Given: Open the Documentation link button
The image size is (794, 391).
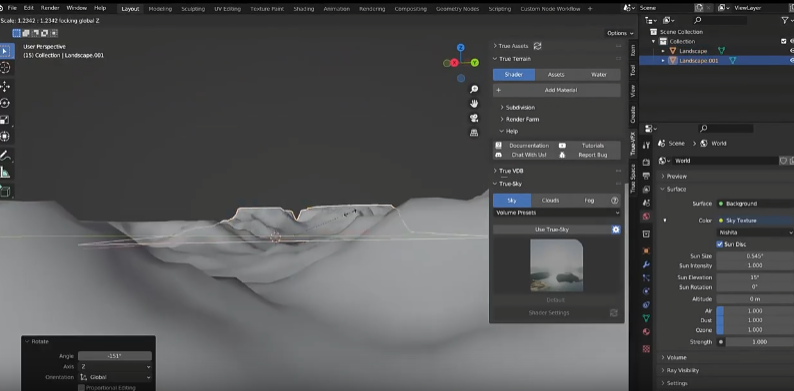Looking at the screenshot, I should [x=525, y=146].
